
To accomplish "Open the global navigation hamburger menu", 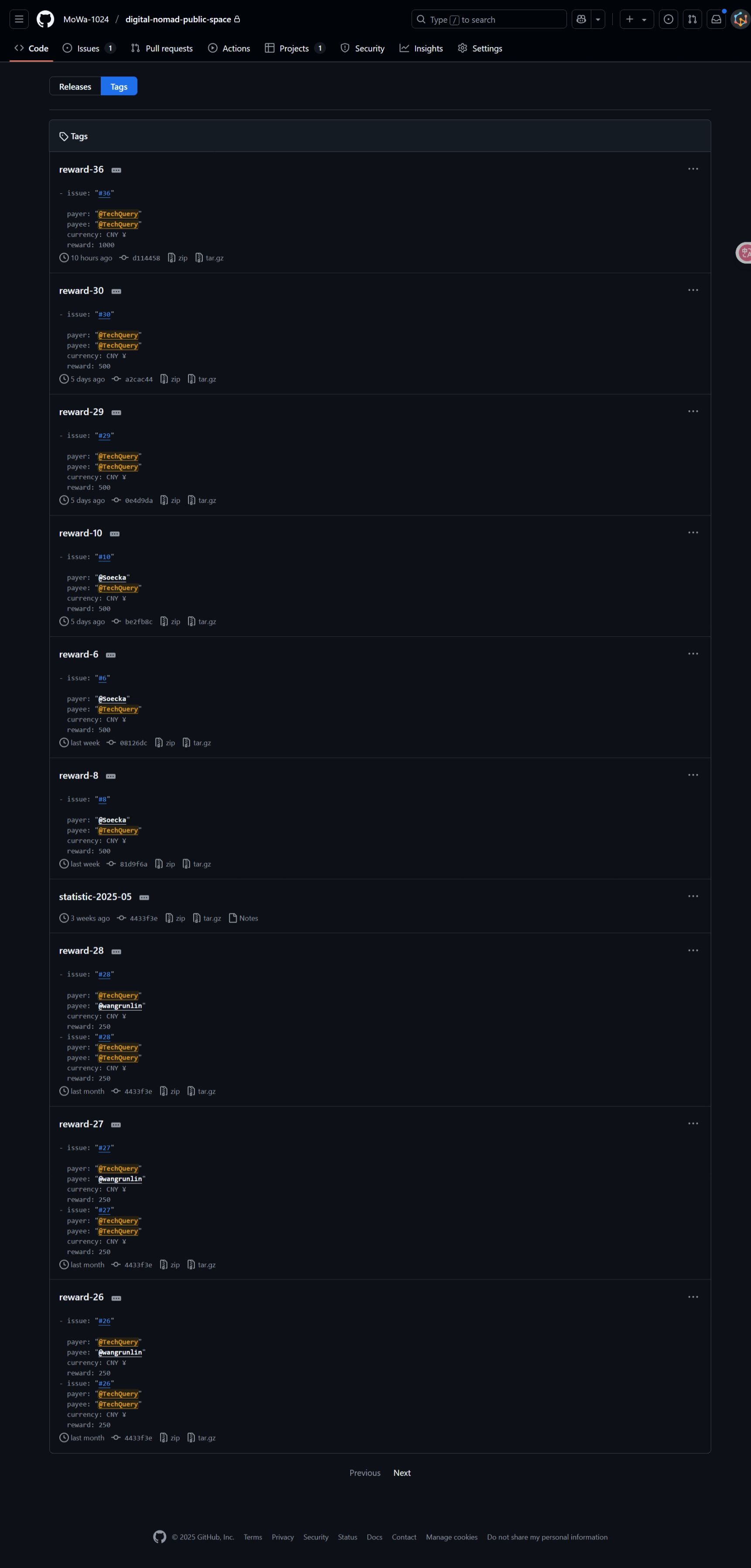I will coord(19,20).
